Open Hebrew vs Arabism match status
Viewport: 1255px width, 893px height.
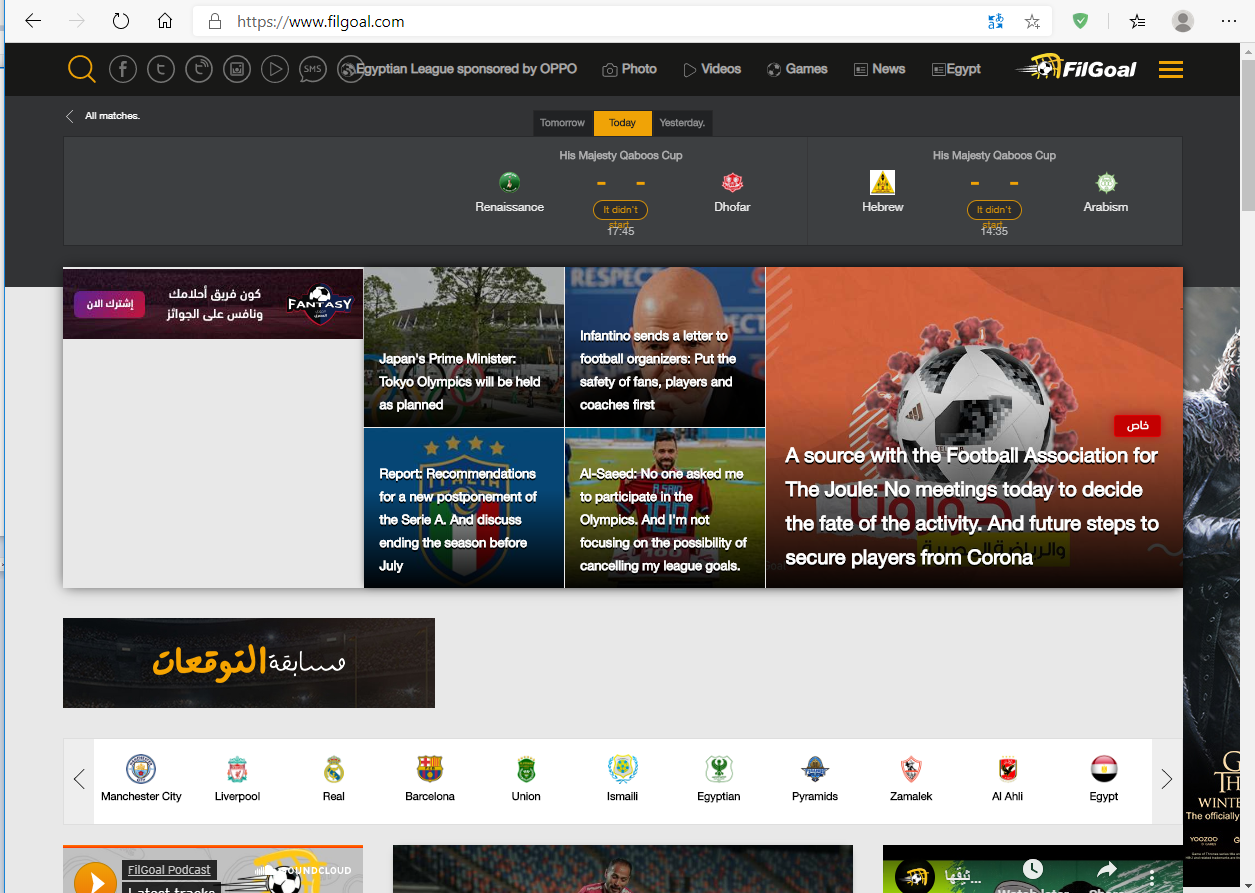(x=994, y=210)
